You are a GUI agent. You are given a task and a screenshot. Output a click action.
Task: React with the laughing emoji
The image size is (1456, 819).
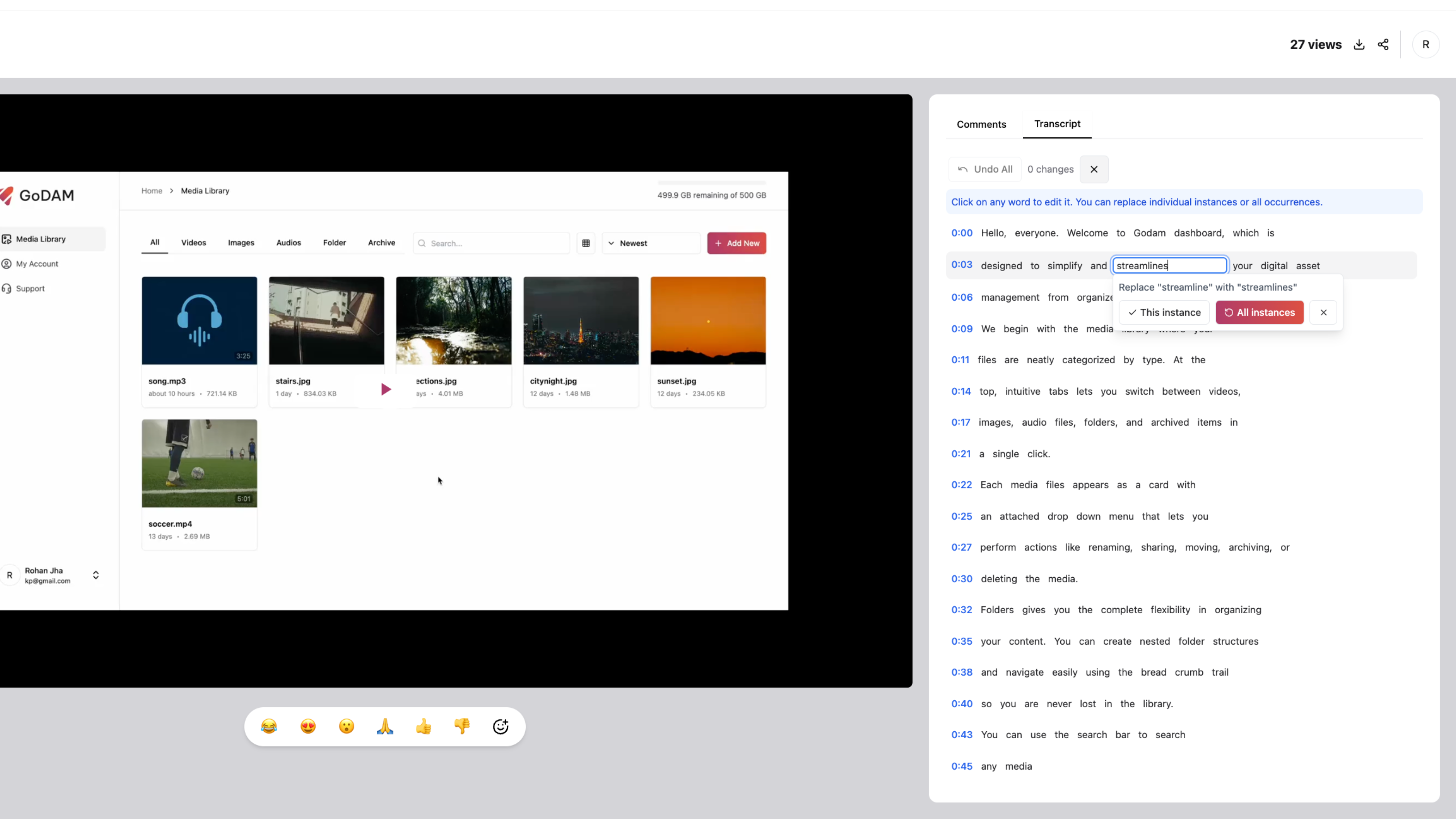pyautogui.click(x=269, y=726)
